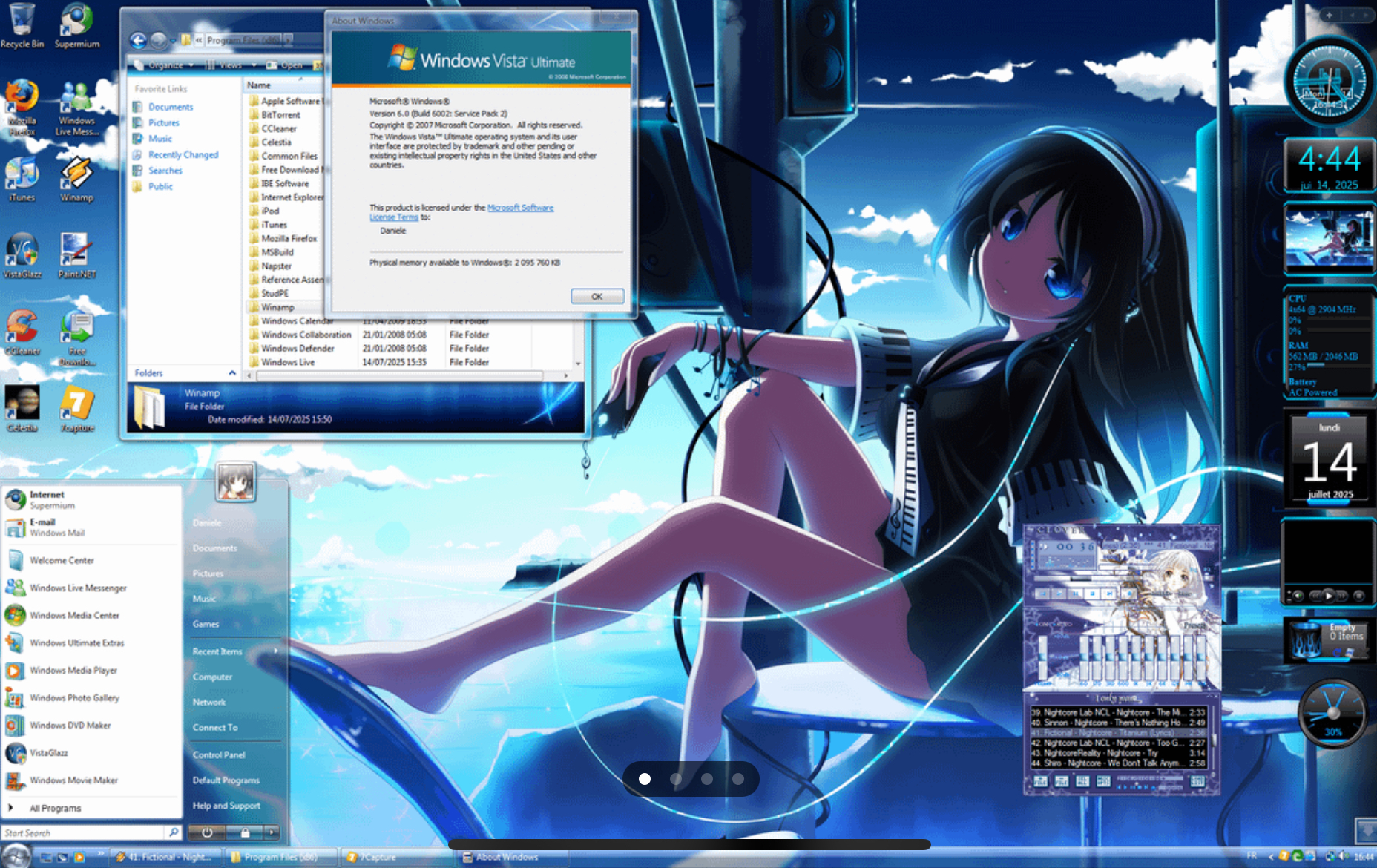This screenshot has width=1377, height=868.
Task: Click the user account picture in Start menu
Action: tap(236, 481)
